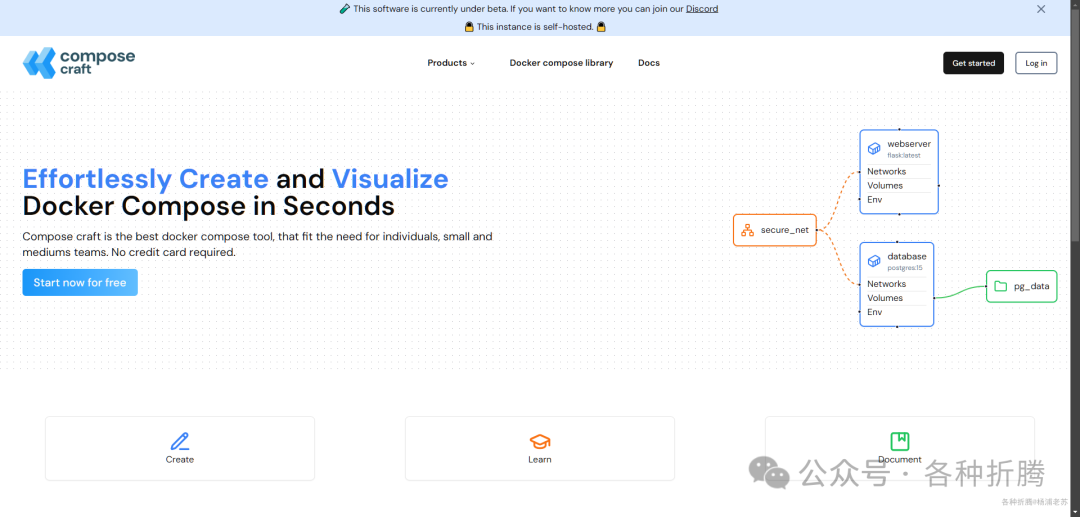Click the Document bookmark icon

click(900, 441)
